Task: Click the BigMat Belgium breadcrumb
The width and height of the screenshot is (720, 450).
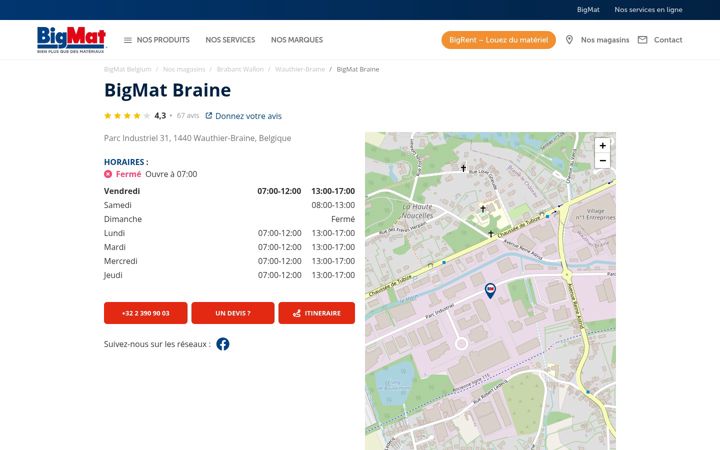Action: (127, 69)
